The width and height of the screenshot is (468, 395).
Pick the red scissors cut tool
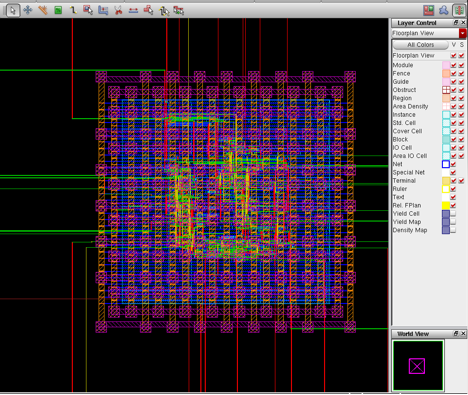pyautogui.click(x=118, y=10)
